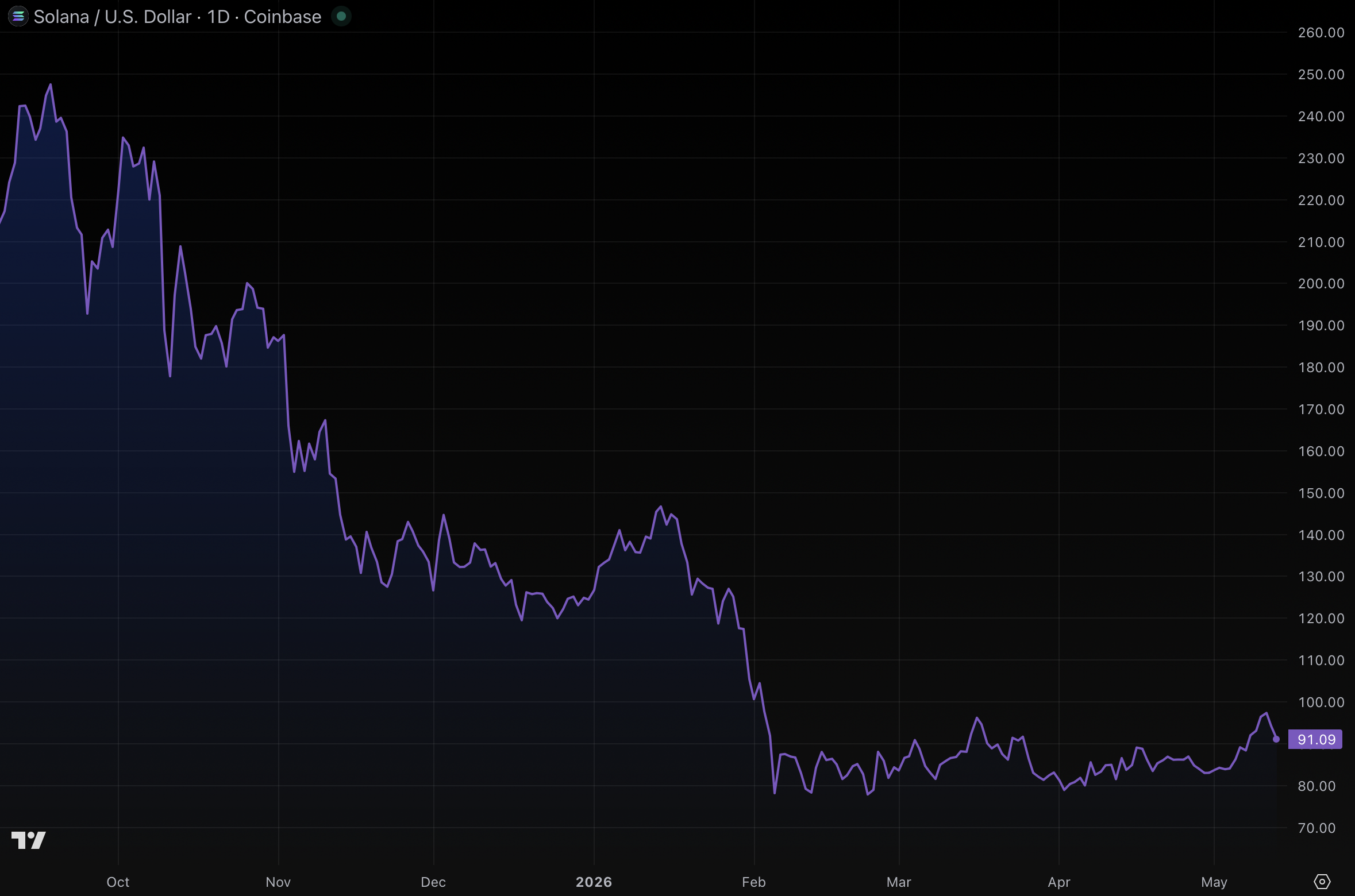The height and width of the screenshot is (896, 1355).
Task: Click the May label on time axis
Action: click(x=1214, y=882)
